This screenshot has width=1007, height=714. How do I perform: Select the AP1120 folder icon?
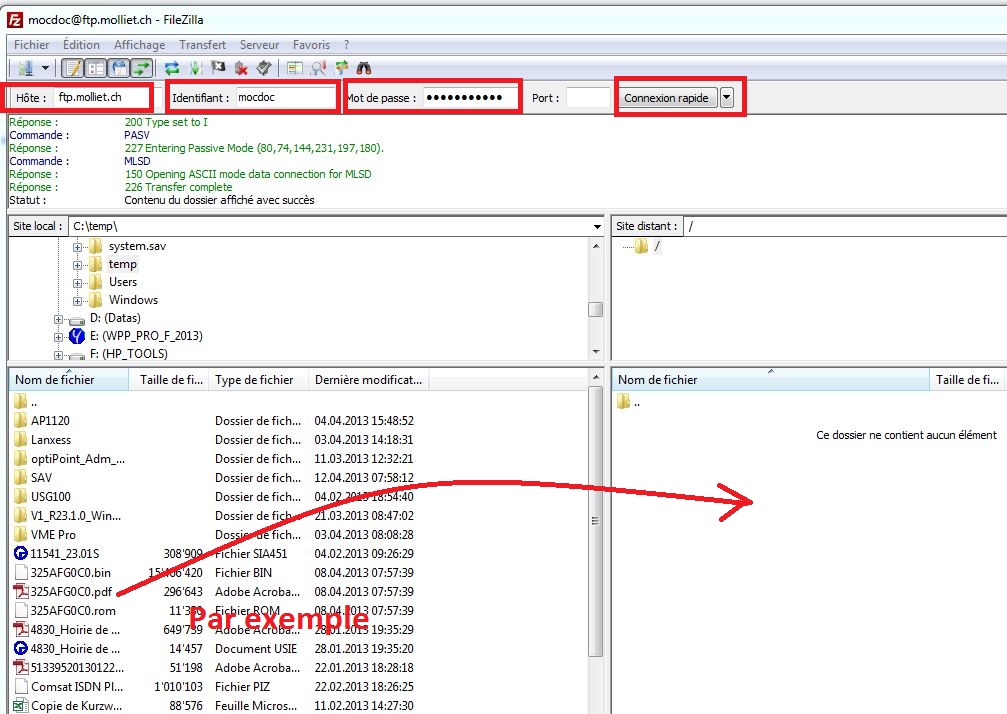[21, 421]
